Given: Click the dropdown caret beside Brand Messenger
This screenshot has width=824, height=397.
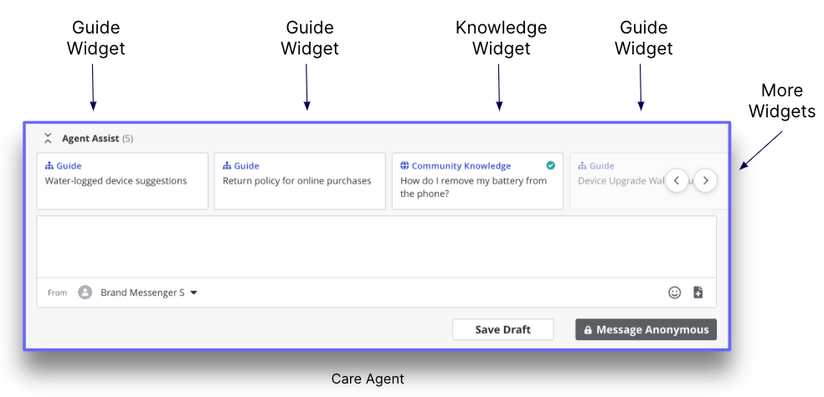Looking at the screenshot, I should click(x=193, y=293).
